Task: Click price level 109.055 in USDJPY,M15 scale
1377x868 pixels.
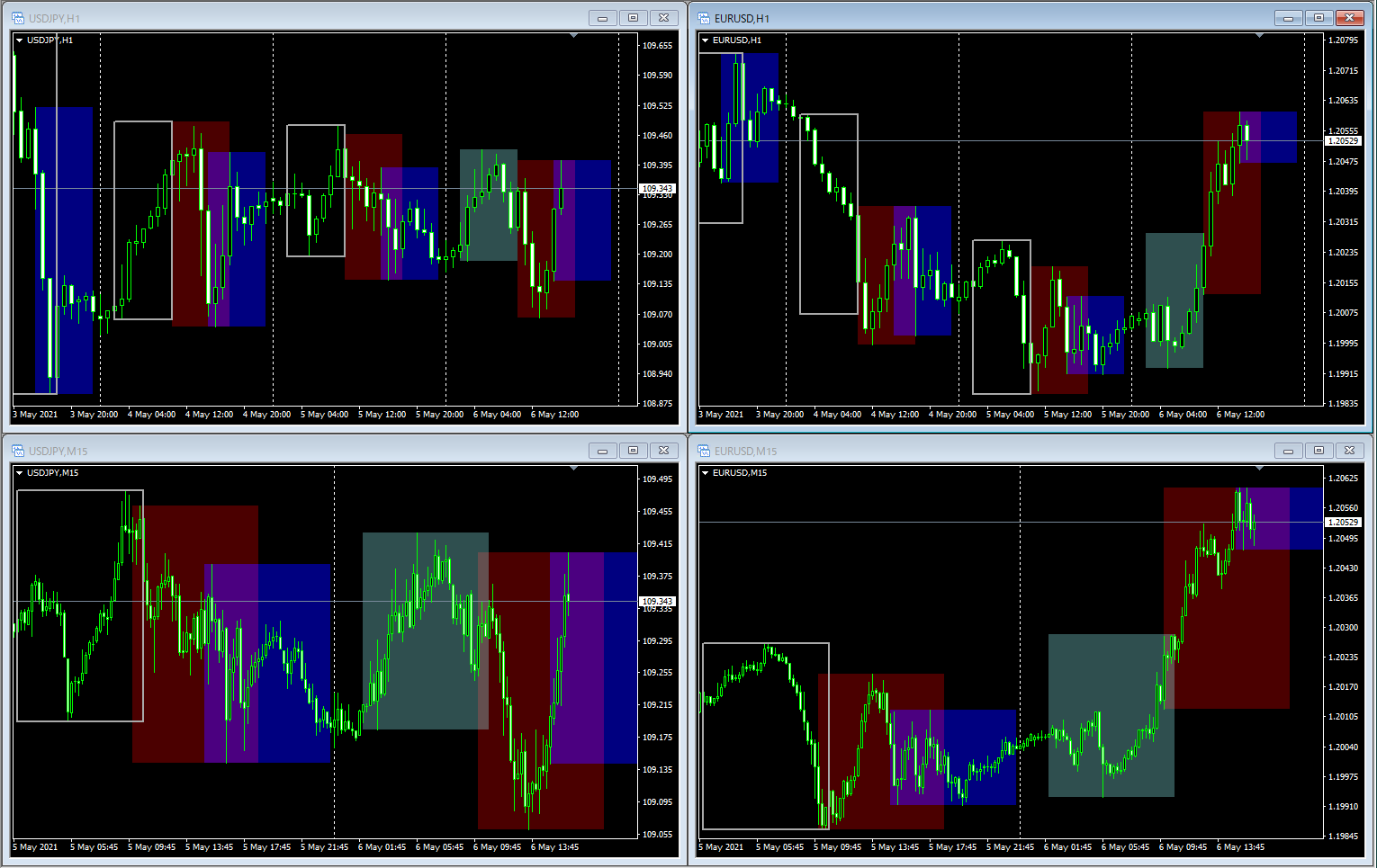Action: [x=657, y=835]
